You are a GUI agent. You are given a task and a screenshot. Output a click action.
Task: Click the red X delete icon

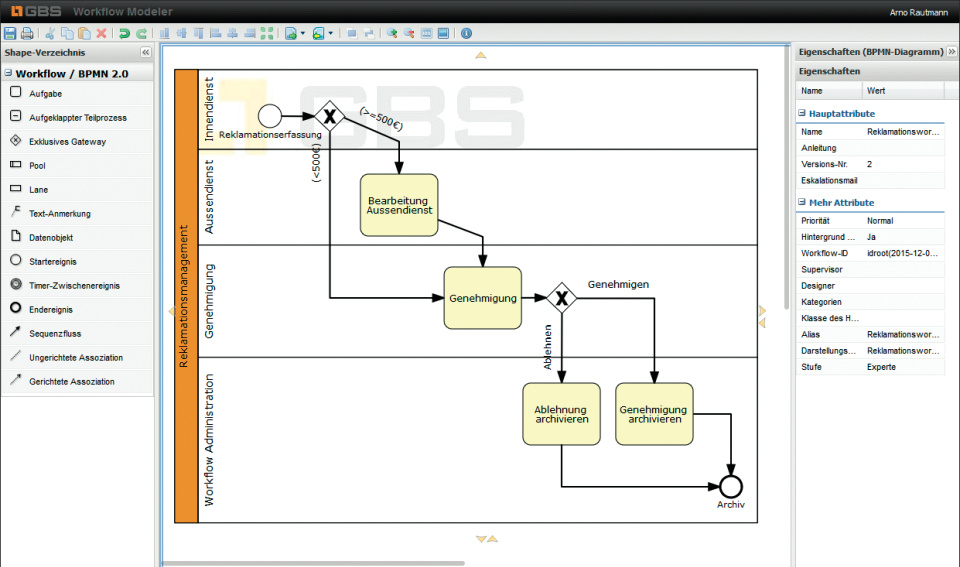click(101, 33)
